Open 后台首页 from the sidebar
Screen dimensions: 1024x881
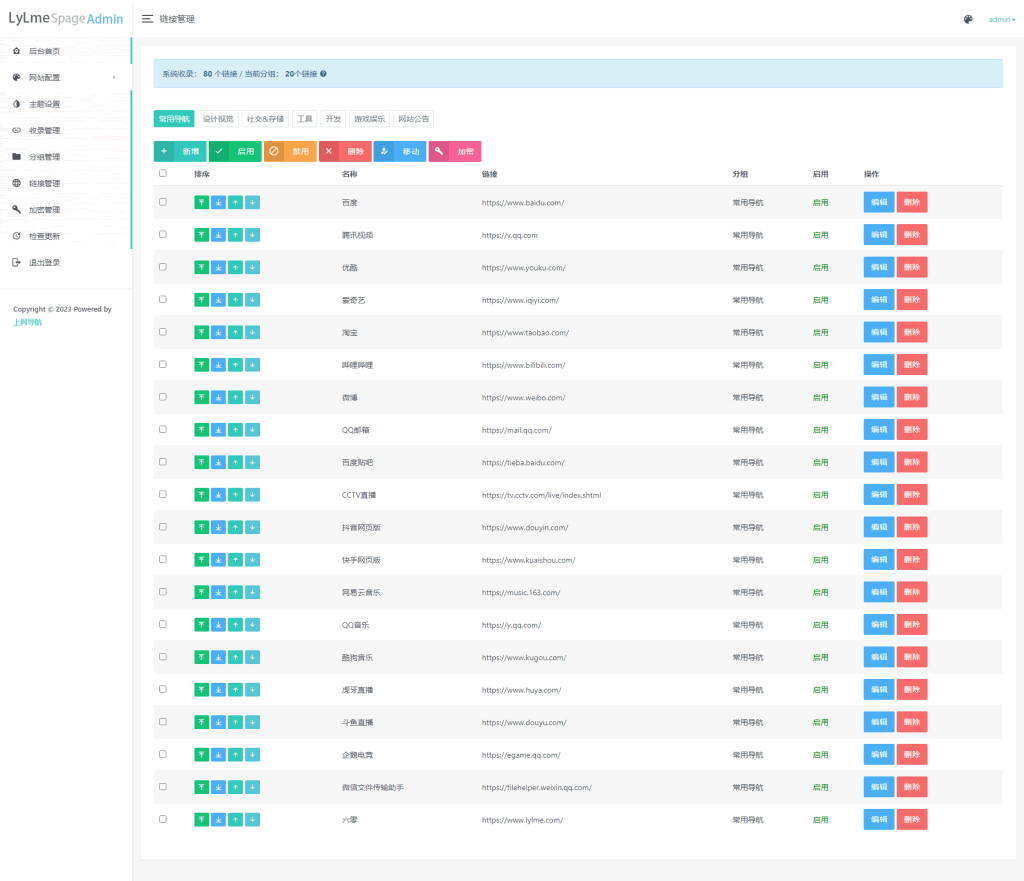(x=44, y=51)
